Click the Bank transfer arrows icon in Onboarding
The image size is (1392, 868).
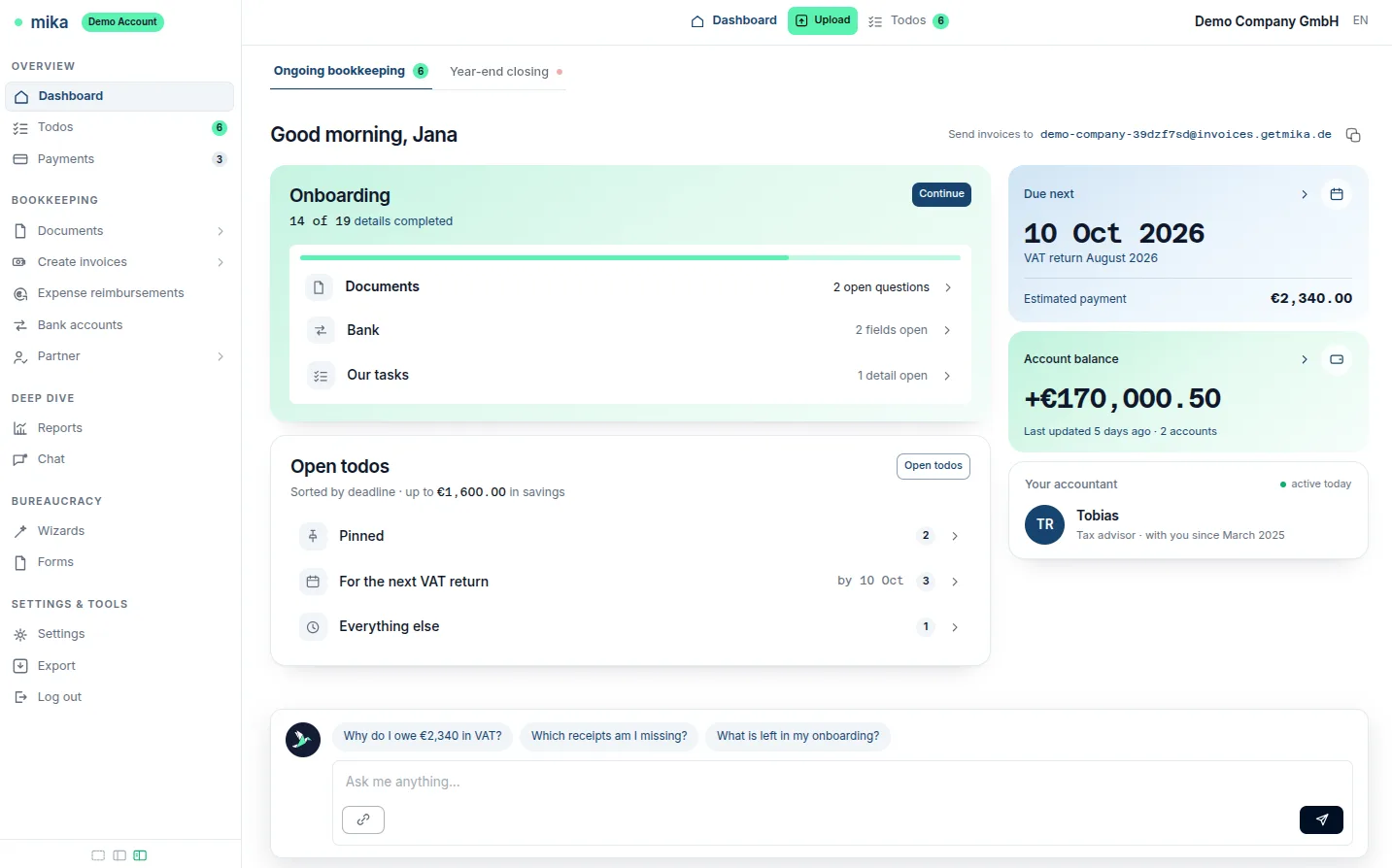pyautogui.click(x=321, y=330)
